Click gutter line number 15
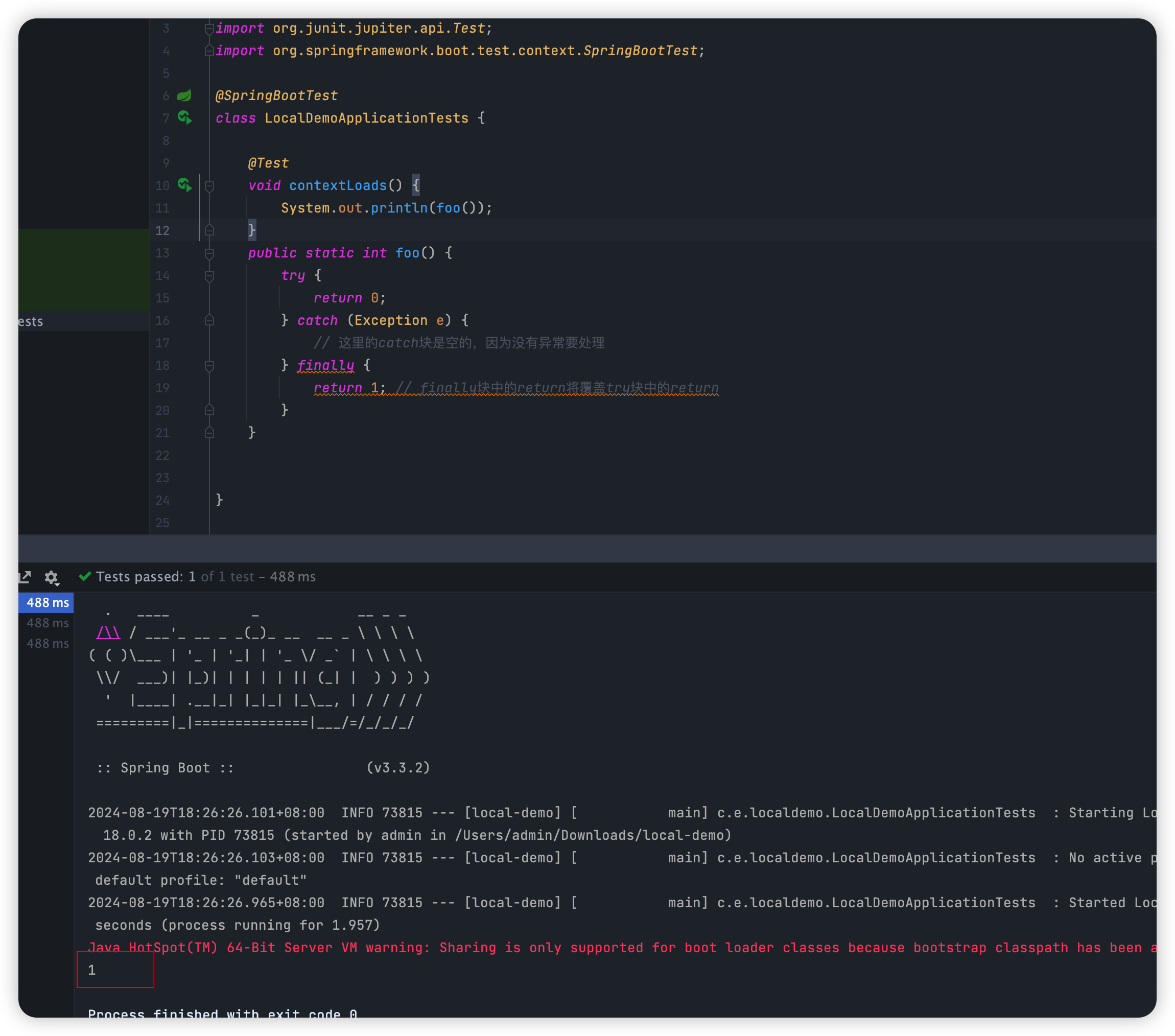Screen dimensions: 1175x1036 coord(162,298)
